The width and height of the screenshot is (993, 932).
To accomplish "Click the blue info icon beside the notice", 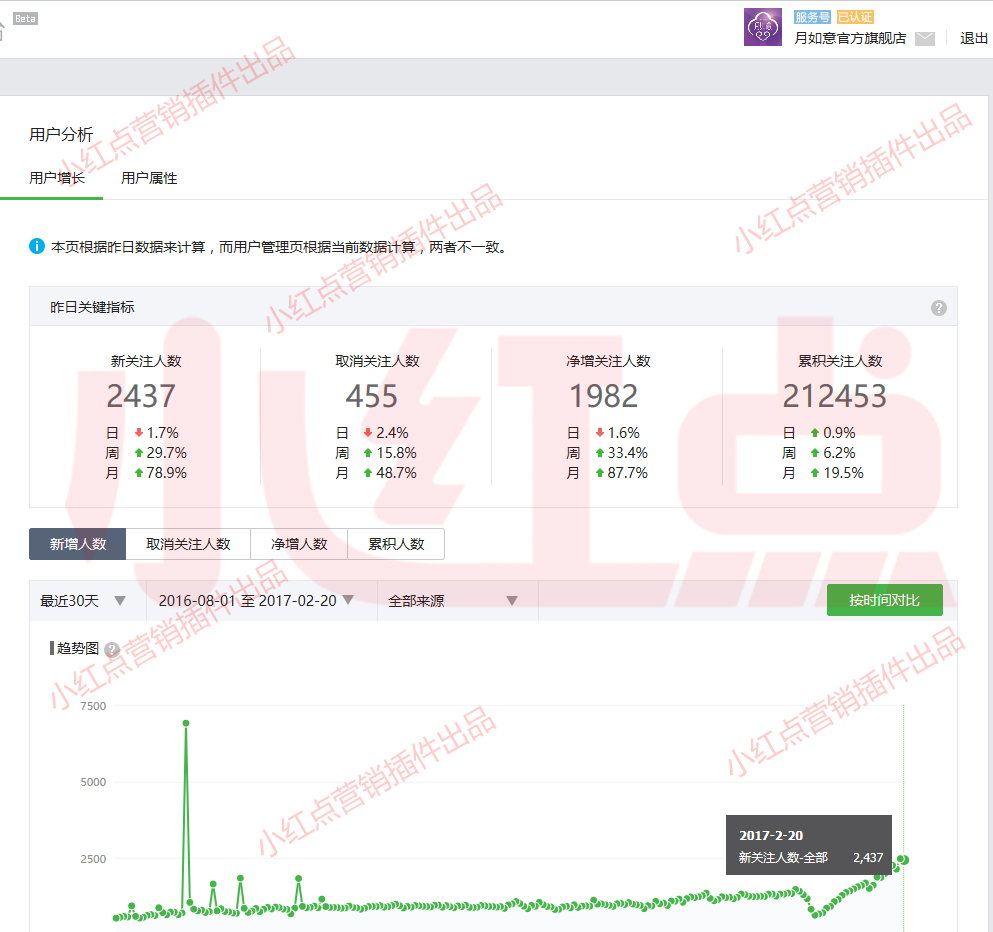I will [x=37, y=246].
